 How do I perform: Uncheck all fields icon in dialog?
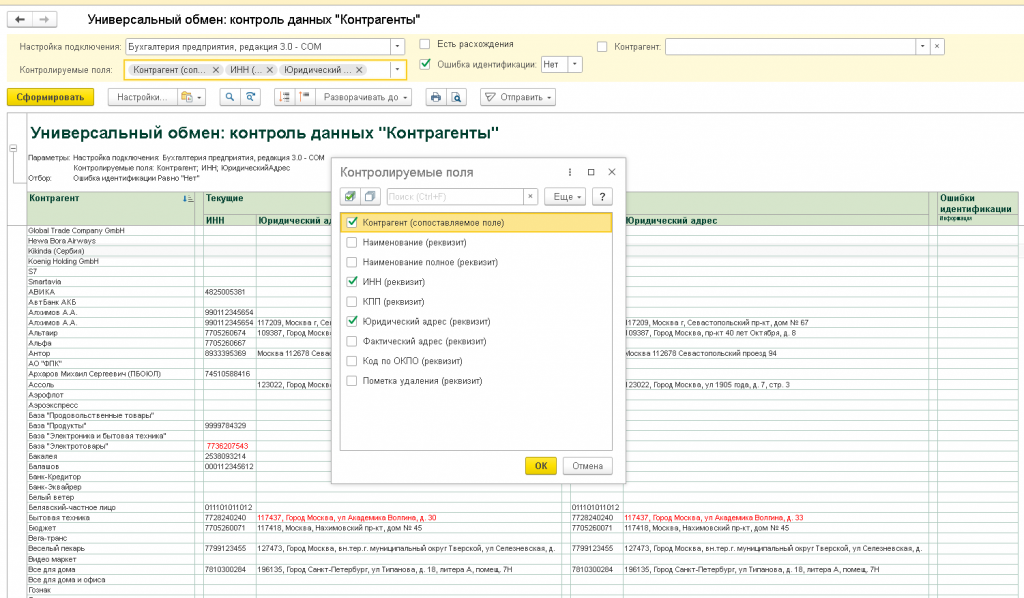[x=370, y=197]
